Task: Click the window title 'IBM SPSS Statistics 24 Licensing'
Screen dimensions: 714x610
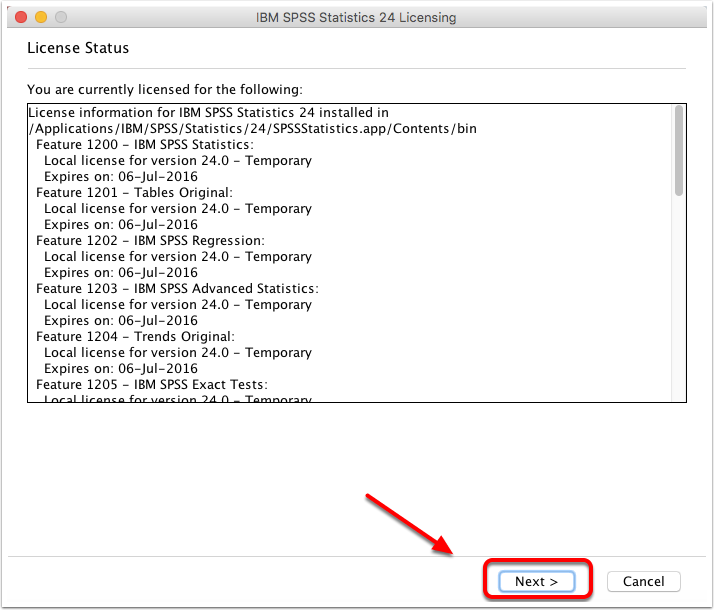Action: (356, 17)
